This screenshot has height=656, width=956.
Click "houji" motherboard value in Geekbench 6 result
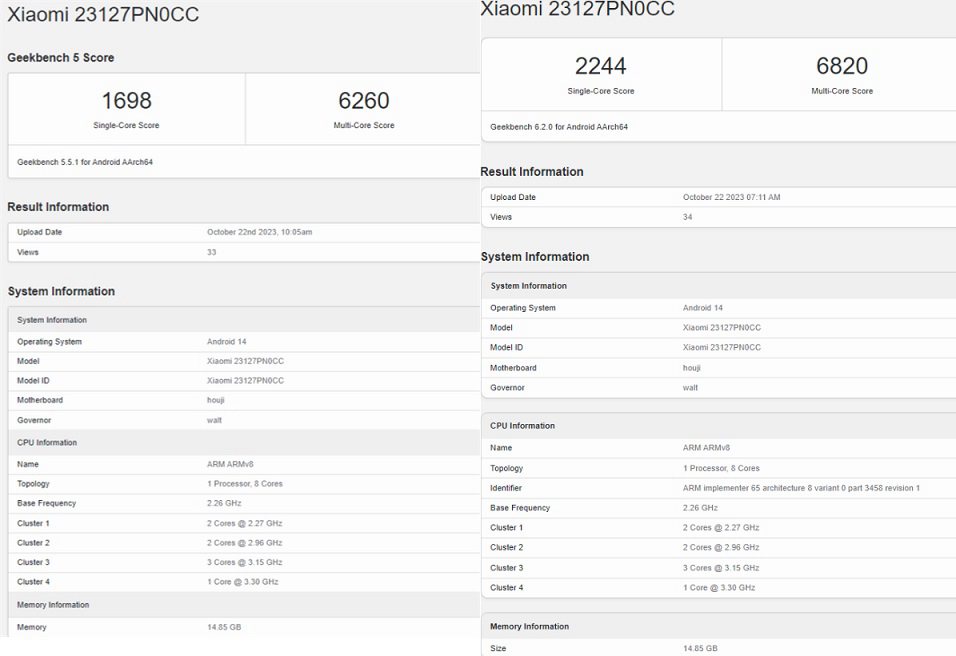(692, 368)
